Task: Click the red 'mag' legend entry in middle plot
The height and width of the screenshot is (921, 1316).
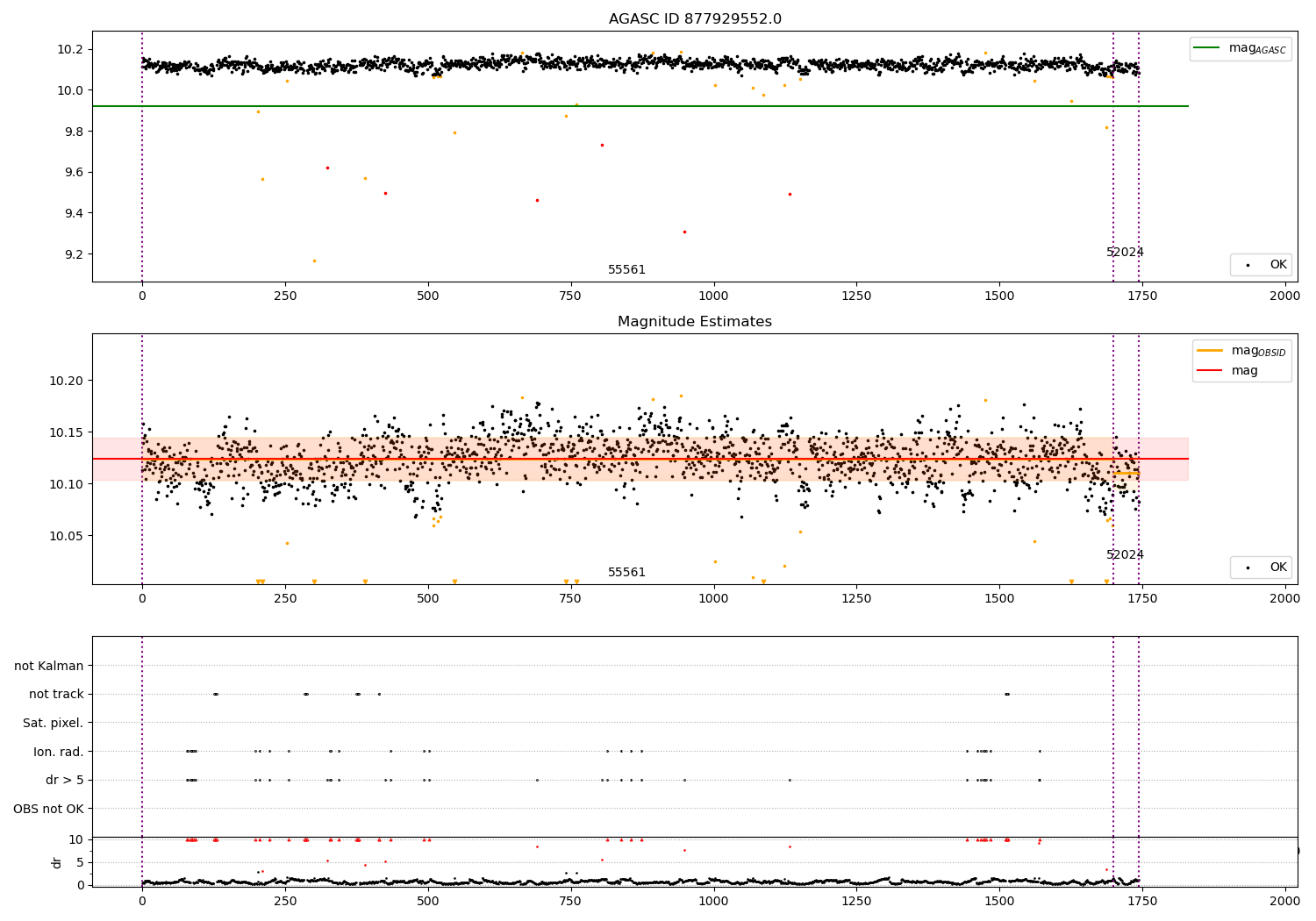Action: 1228,371
